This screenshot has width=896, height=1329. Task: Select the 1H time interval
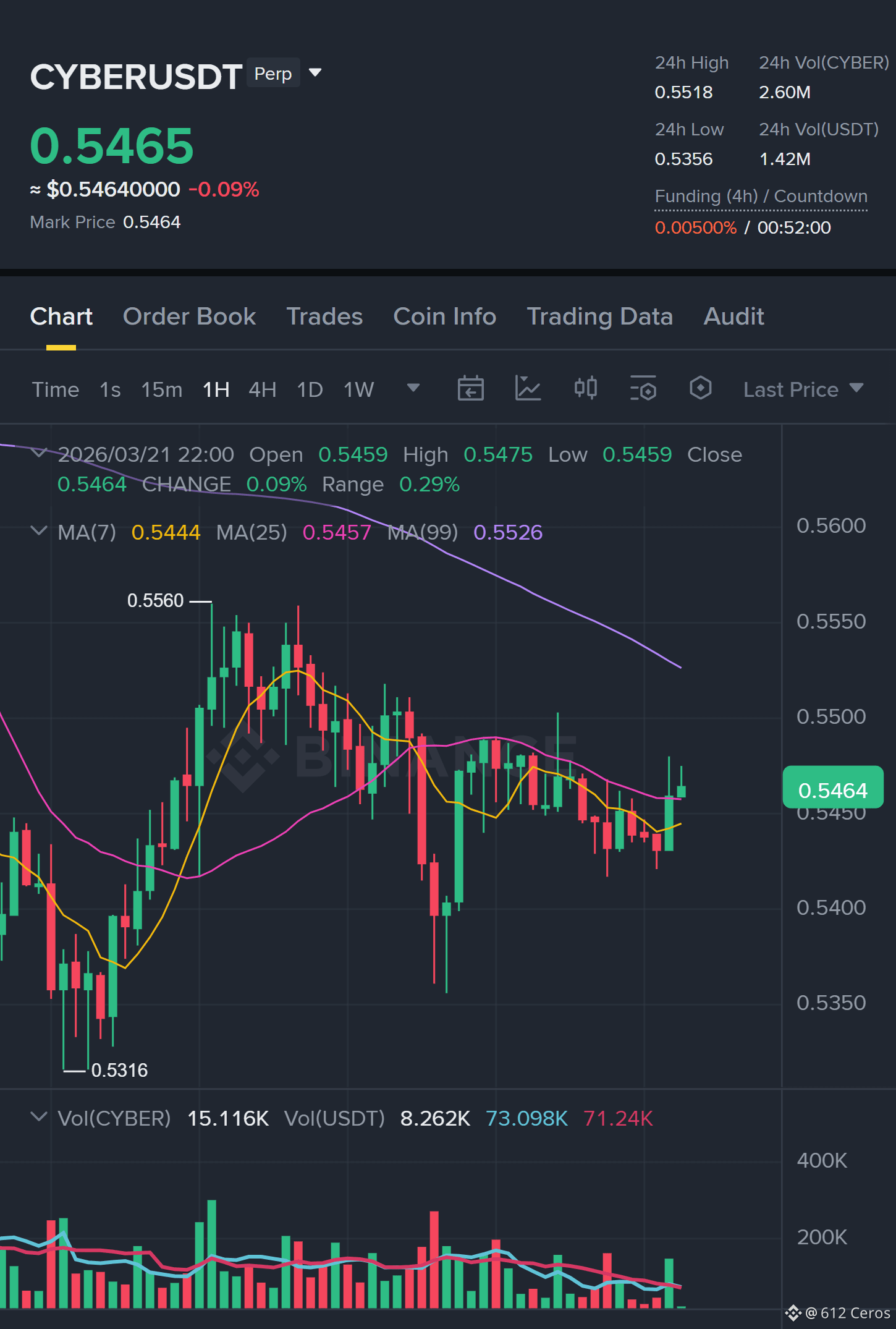tap(216, 389)
